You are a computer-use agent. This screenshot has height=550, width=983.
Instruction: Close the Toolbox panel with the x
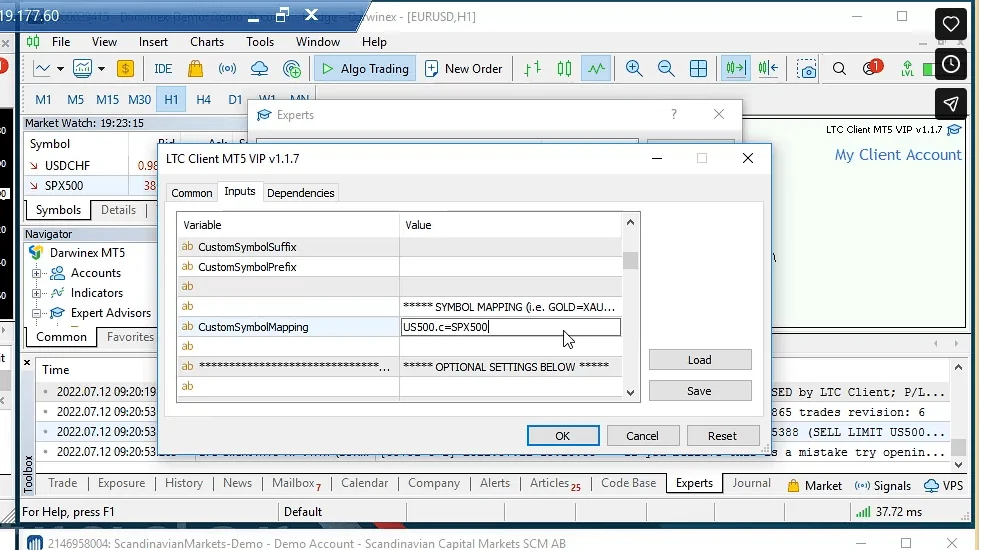coord(27,362)
